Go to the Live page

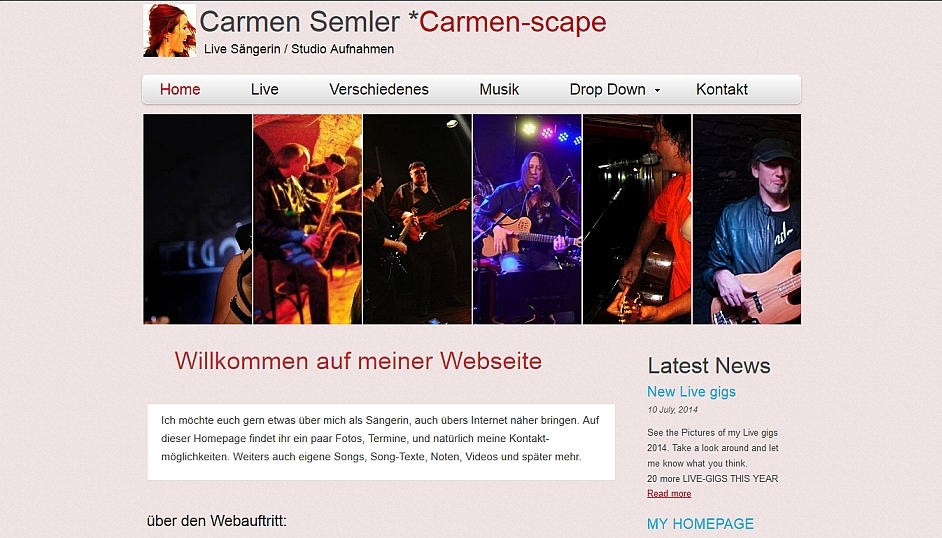[x=264, y=89]
